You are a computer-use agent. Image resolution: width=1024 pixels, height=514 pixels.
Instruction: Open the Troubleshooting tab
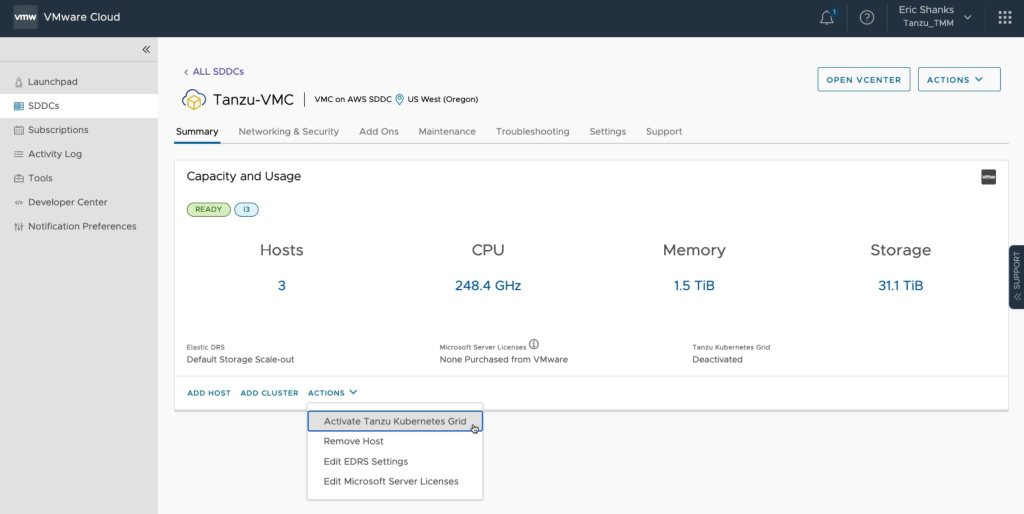532,131
